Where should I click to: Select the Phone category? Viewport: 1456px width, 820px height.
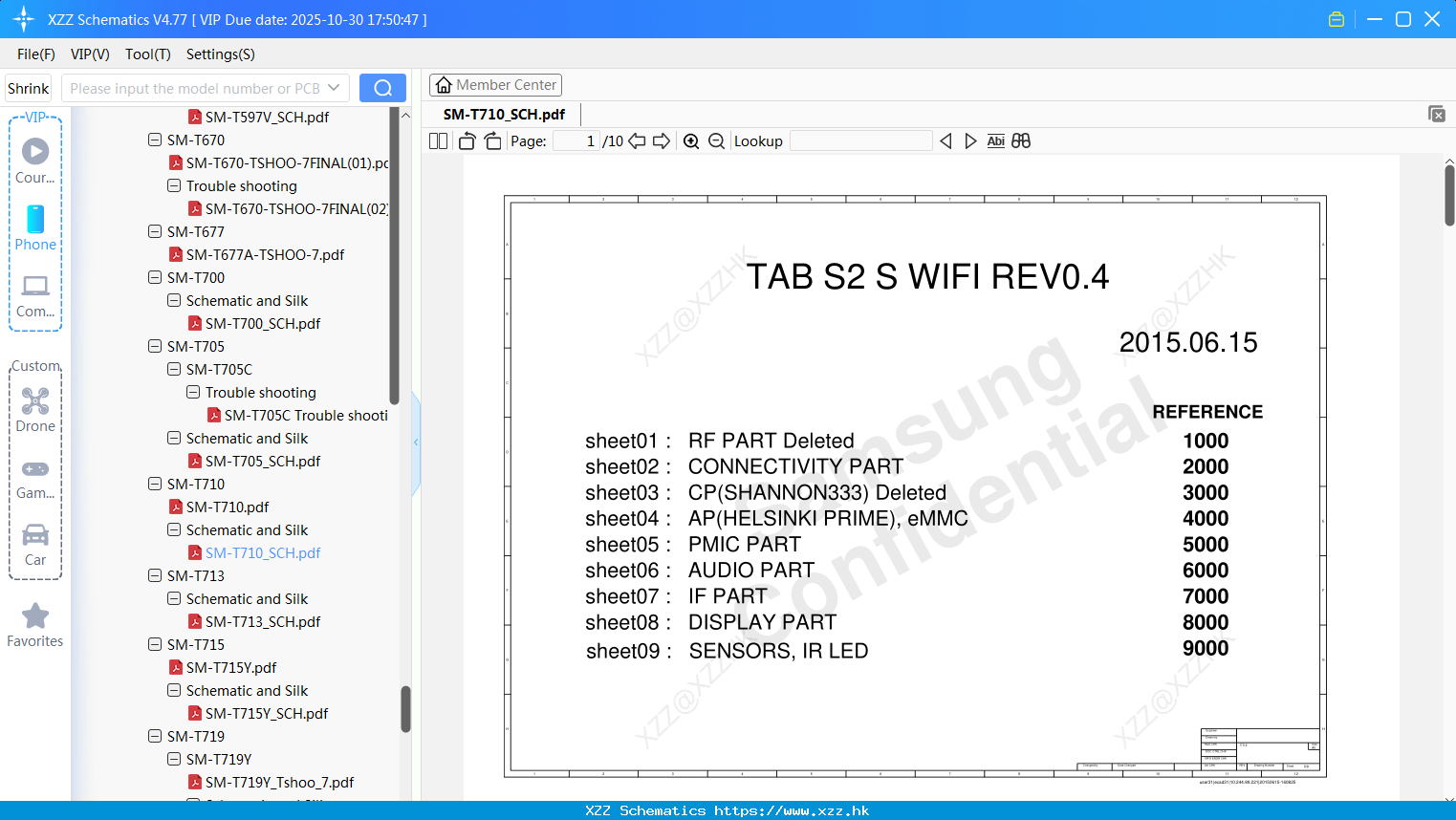(x=35, y=227)
